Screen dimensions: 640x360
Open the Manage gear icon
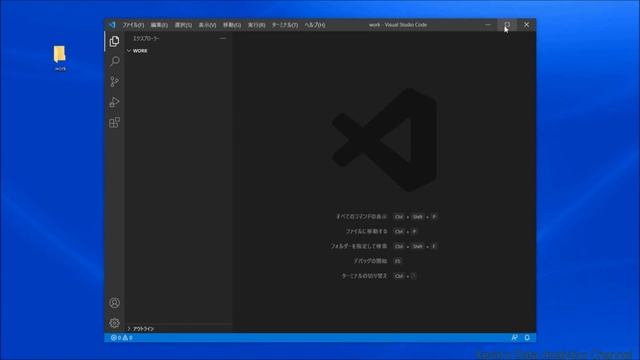click(114, 323)
